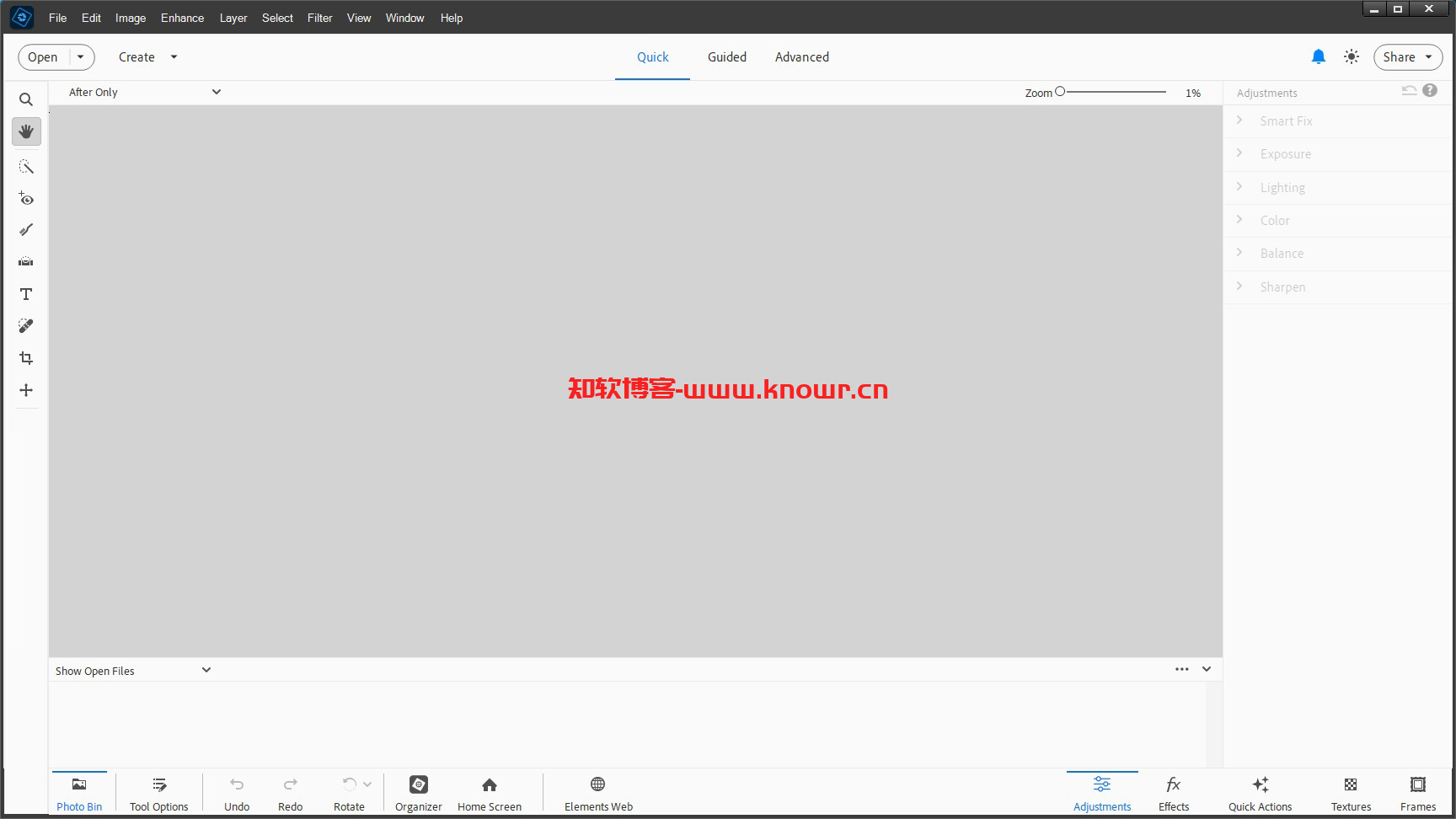The width and height of the screenshot is (1456, 819).
Task: Open the Show Open Files dropdown
Action: (x=132, y=671)
